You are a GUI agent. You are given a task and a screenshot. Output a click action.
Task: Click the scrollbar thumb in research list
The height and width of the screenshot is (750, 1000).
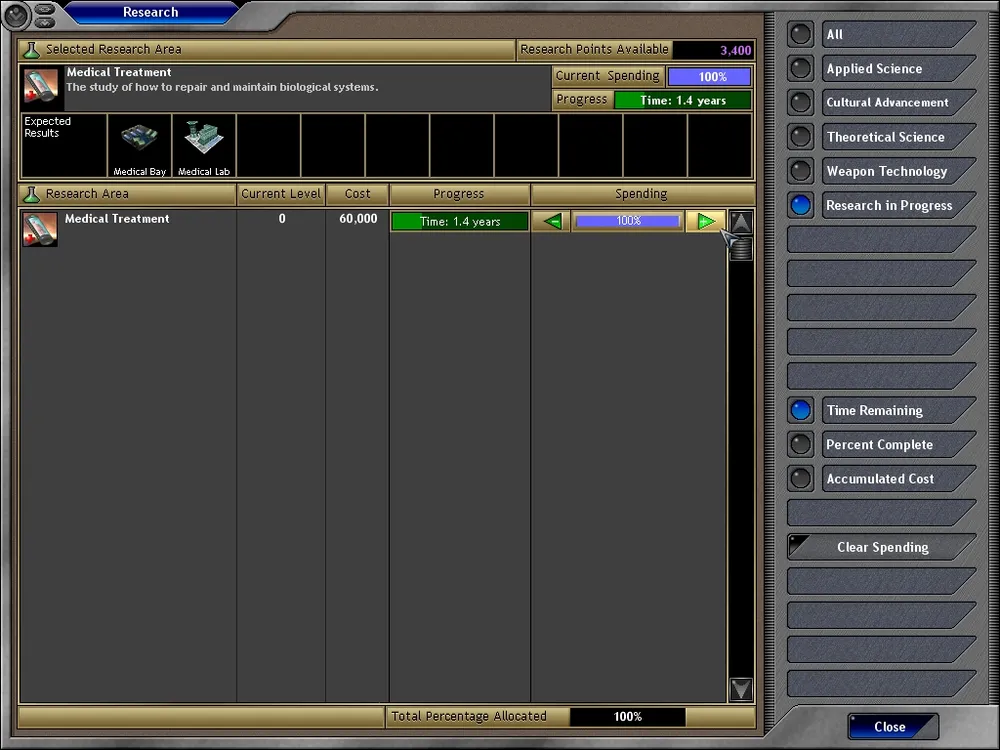point(740,248)
